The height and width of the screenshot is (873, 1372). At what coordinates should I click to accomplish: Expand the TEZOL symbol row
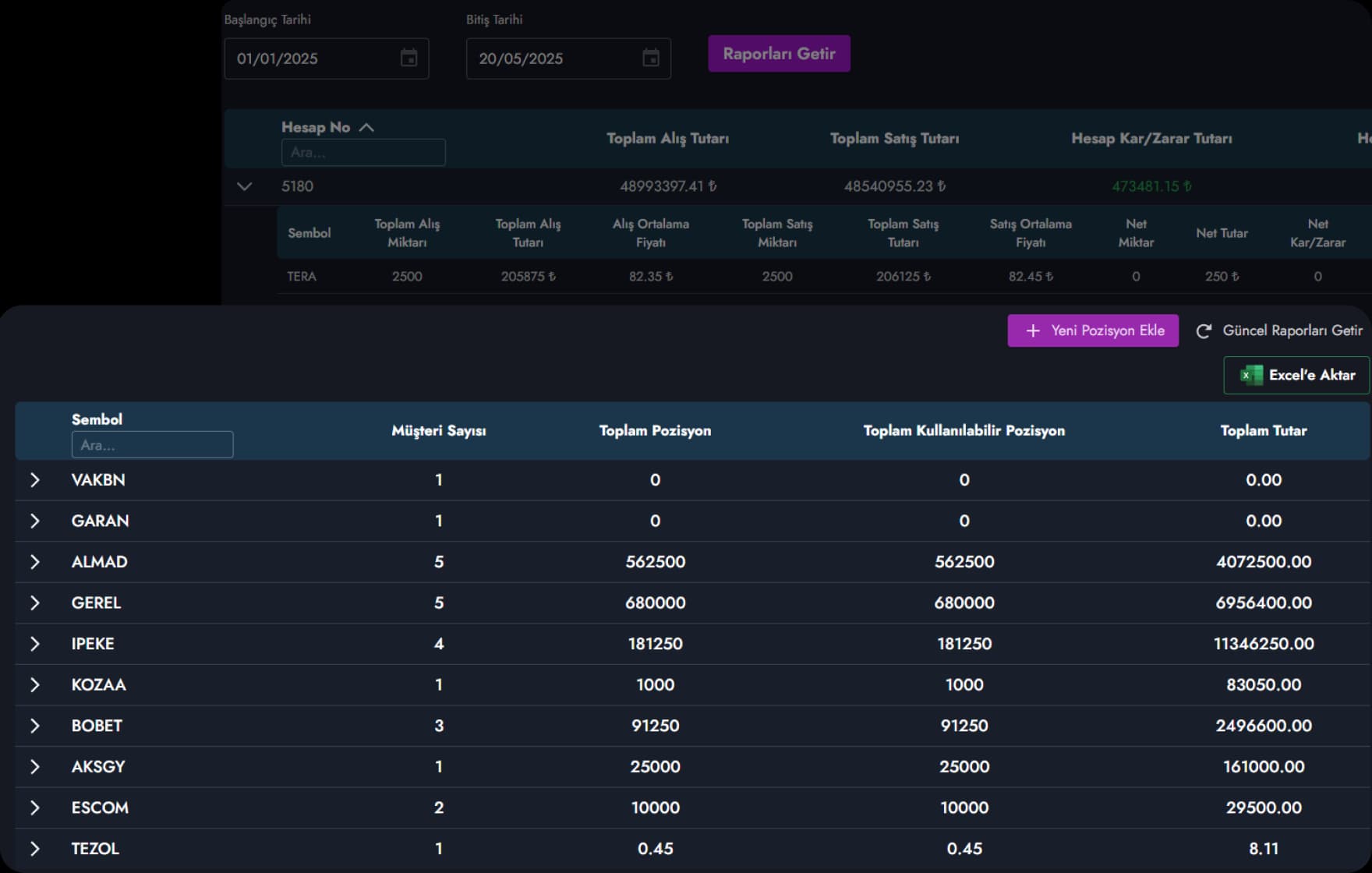pyautogui.click(x=35, y=849)
